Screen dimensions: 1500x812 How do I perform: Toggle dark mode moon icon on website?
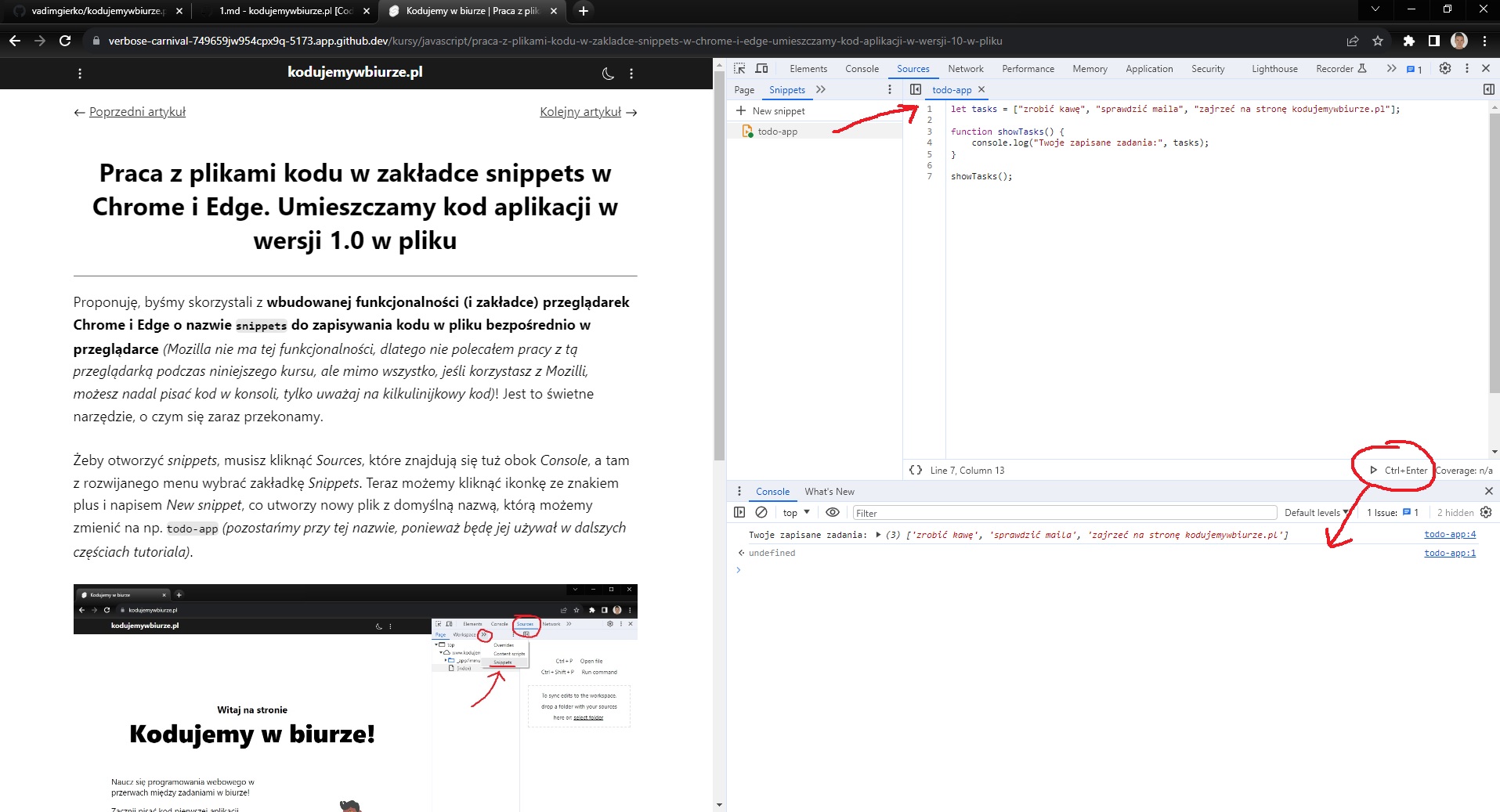tap(608, 74)
